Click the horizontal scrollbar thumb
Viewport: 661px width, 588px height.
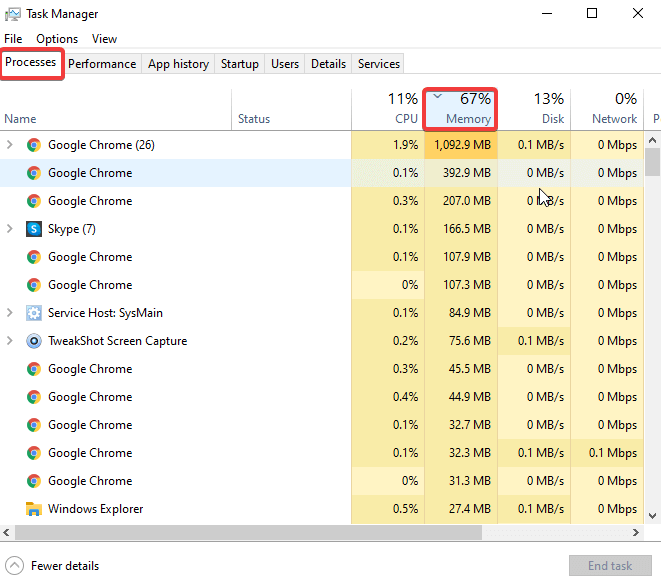248,532
